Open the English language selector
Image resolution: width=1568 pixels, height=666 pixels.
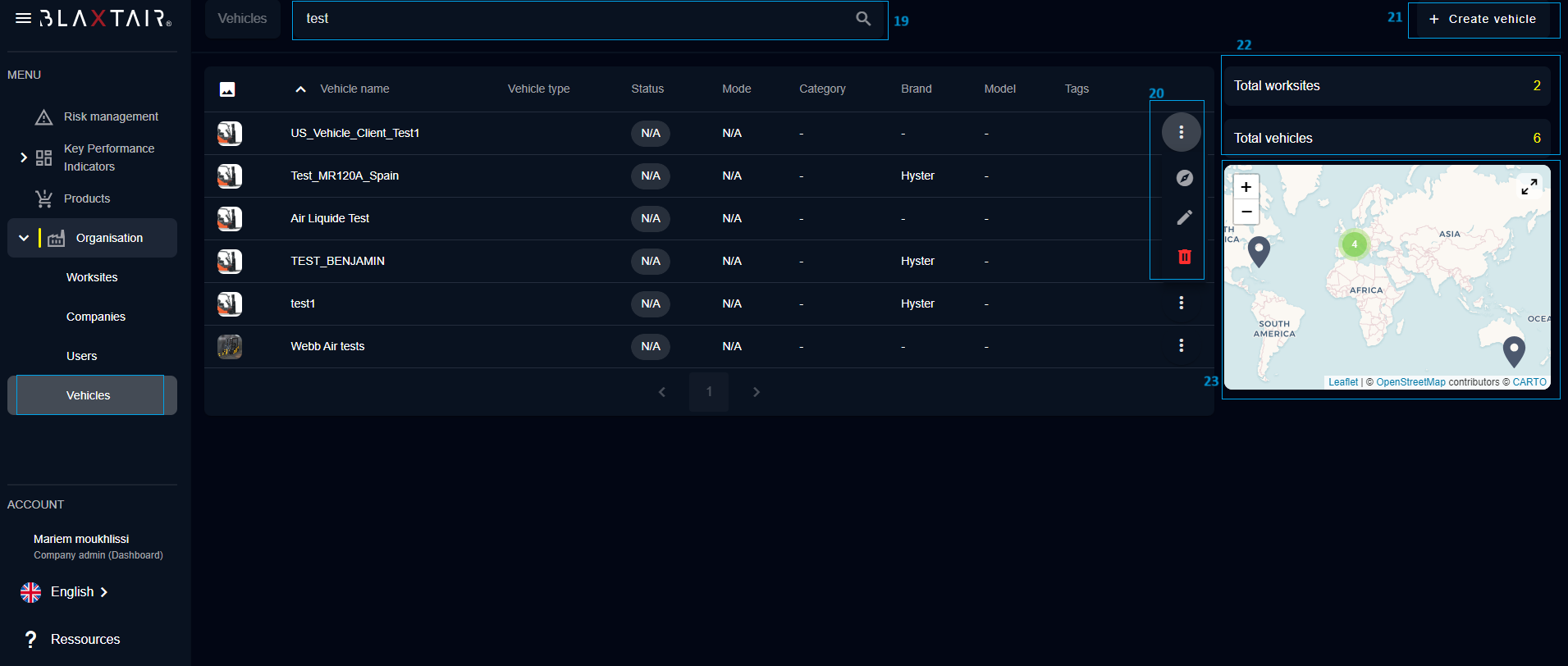click(72, 592)
